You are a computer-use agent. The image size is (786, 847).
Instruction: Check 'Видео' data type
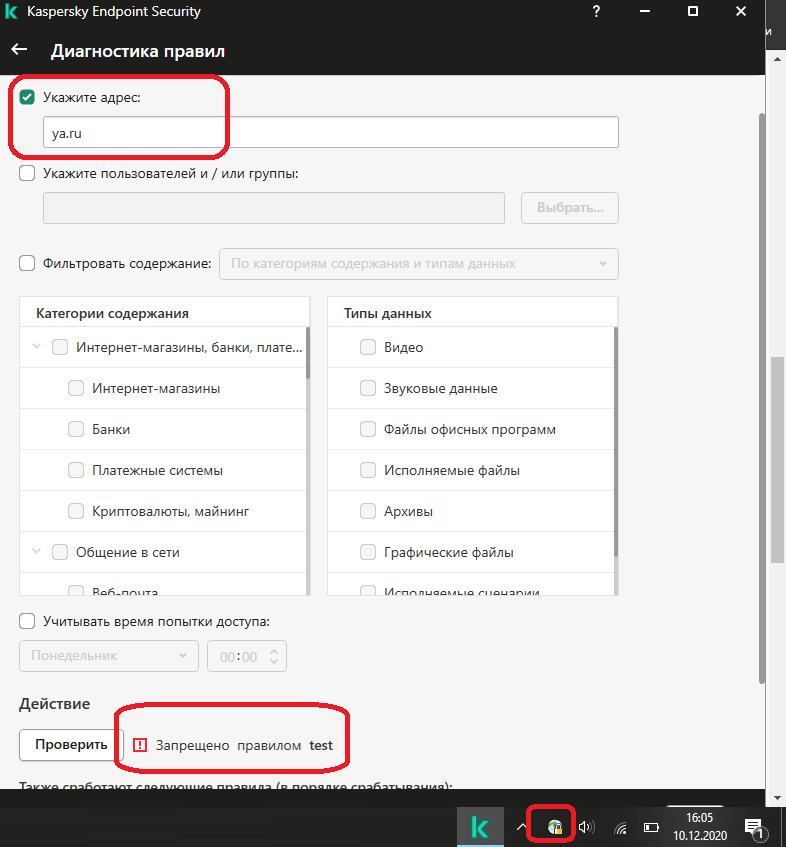[368, 347]
